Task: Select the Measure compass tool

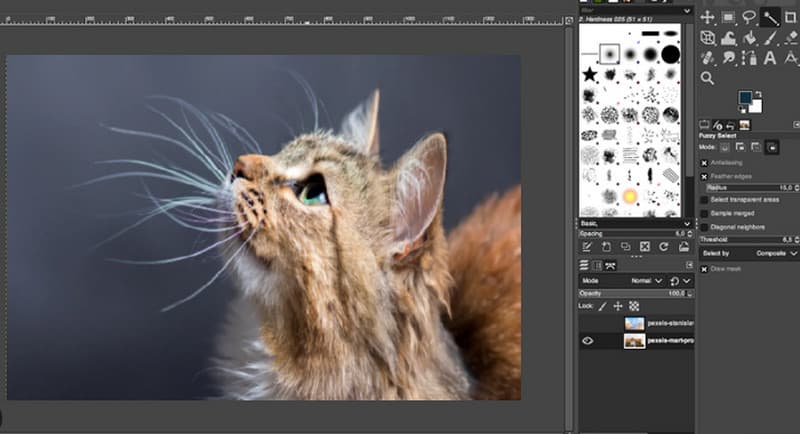Action: [x=790, y=58]
